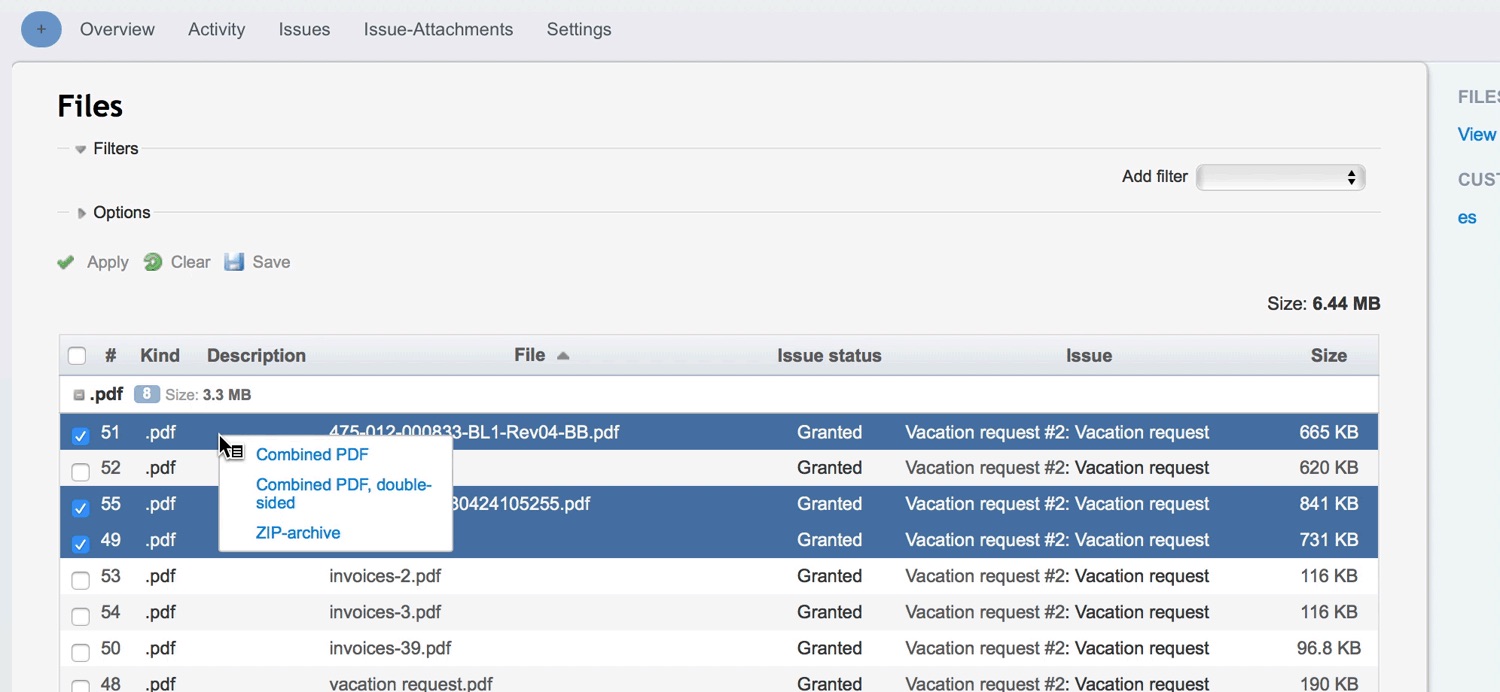1500x692 pixels.
Task: Click the sort arrow beside File header
Action: tap(563, 356)
